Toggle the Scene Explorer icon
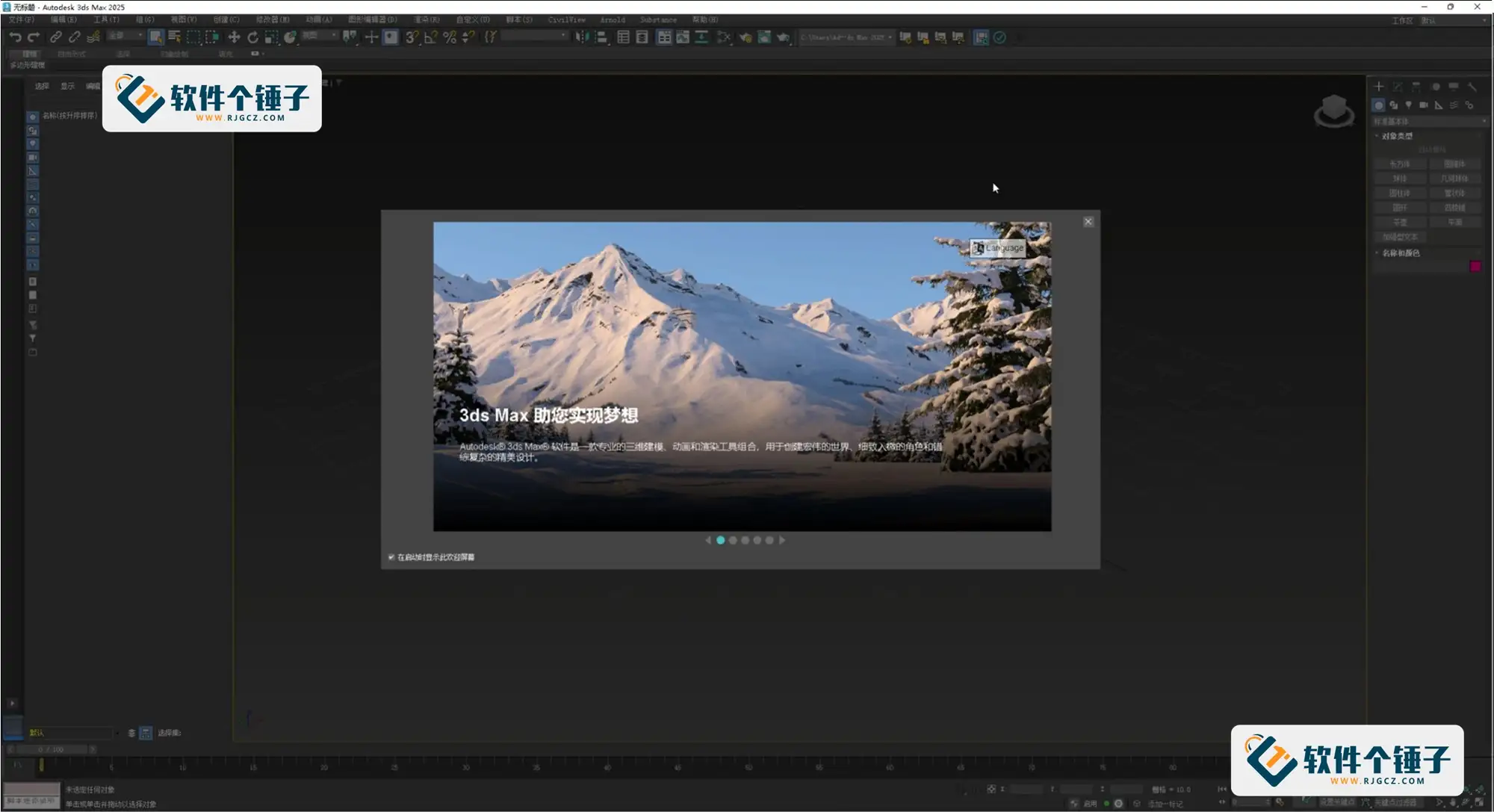 tap(623, 37)
